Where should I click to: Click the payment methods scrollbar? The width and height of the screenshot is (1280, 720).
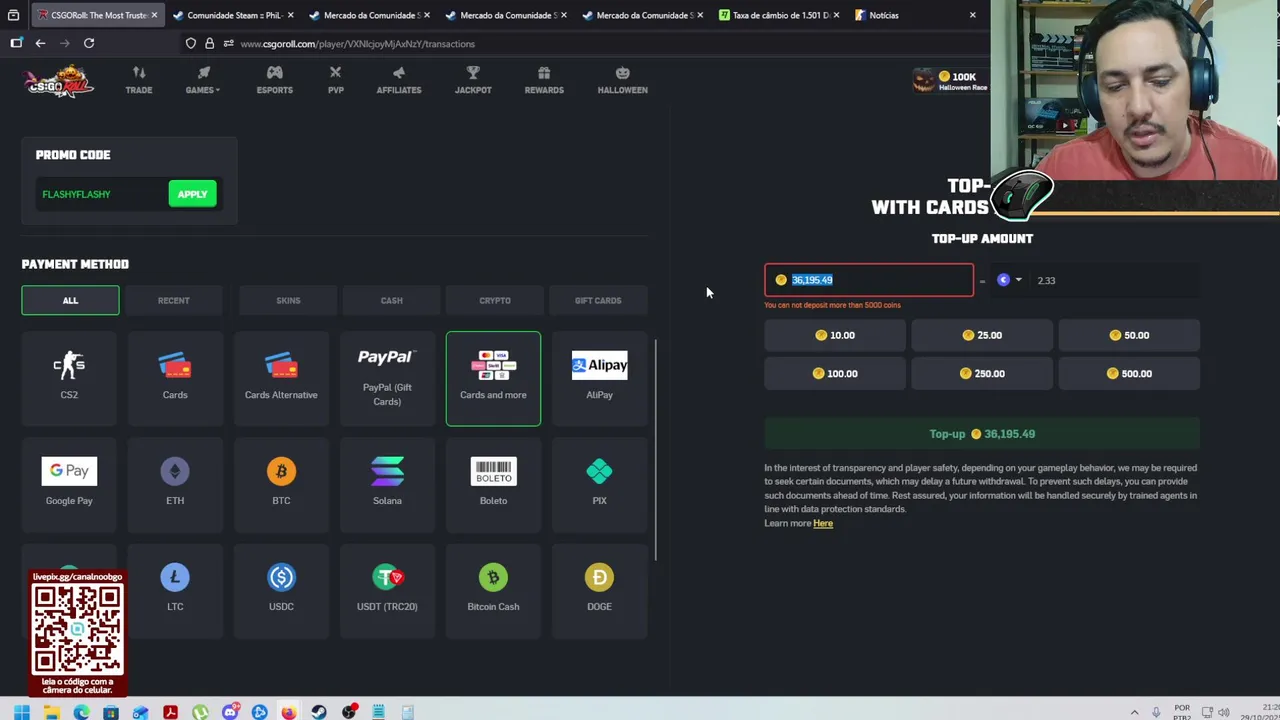[656, 450]
